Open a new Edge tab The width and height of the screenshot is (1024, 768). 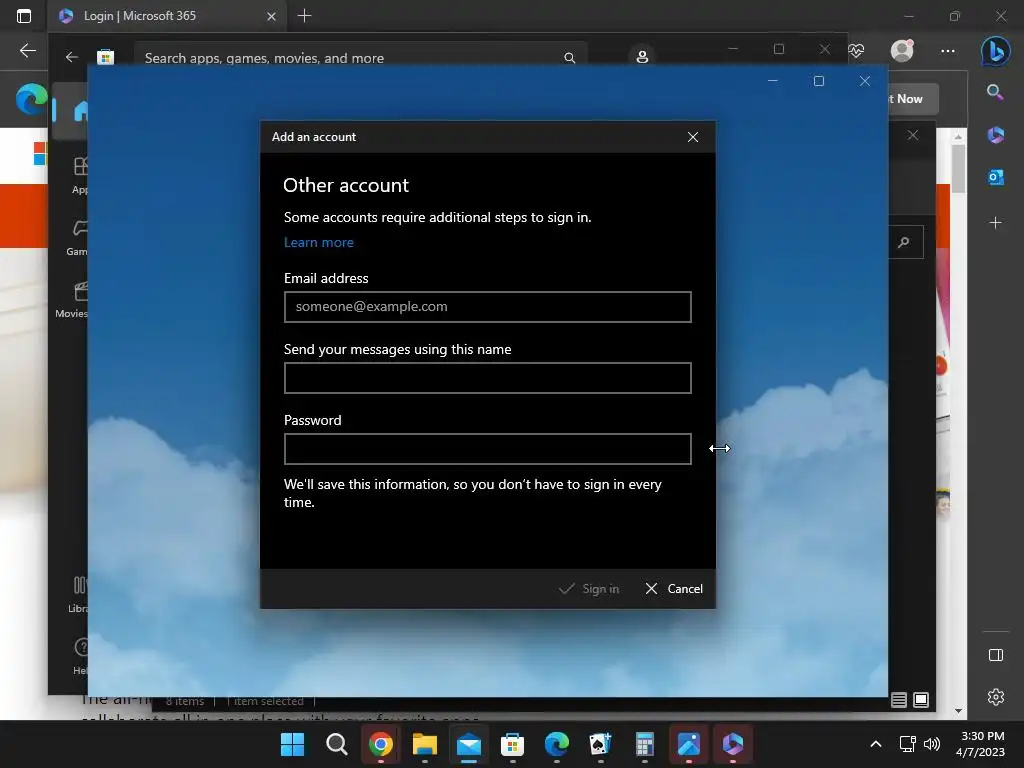pos(304,16)
